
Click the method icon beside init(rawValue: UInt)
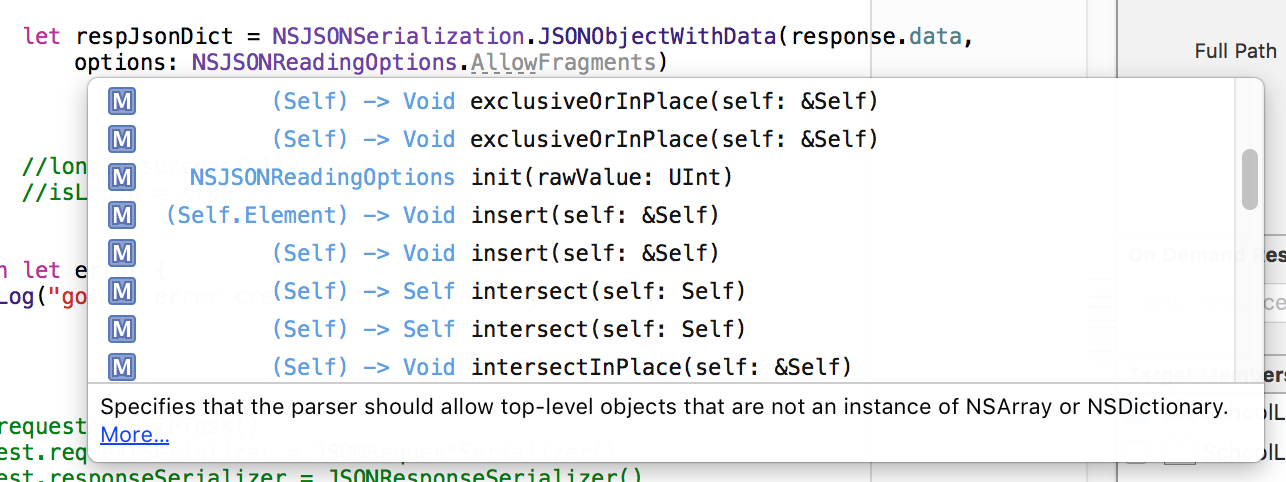point(122,178)
